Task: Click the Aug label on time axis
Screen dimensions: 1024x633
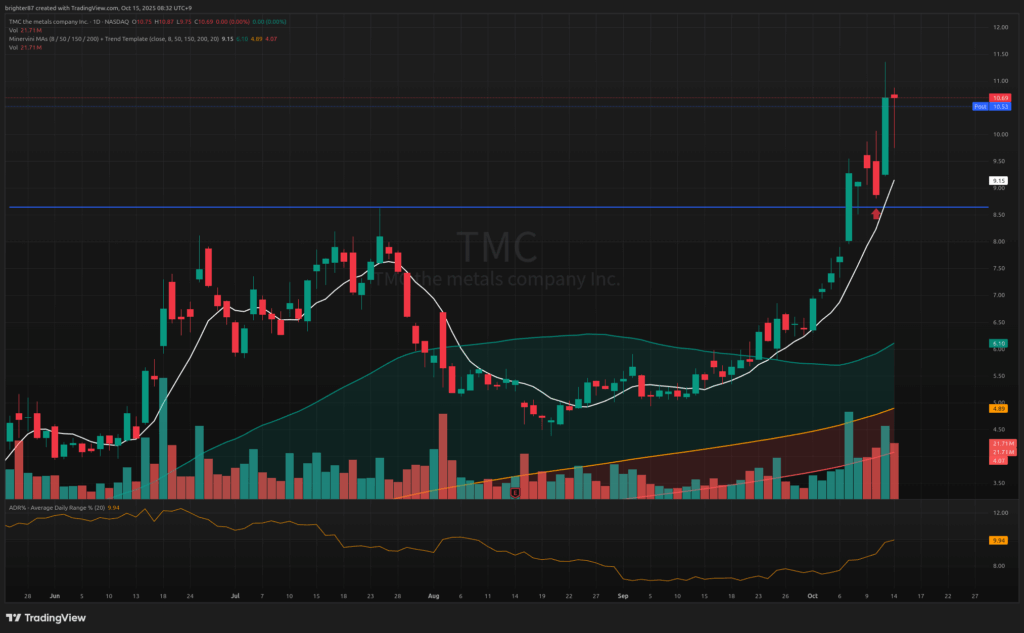Action: coord(433,595)
